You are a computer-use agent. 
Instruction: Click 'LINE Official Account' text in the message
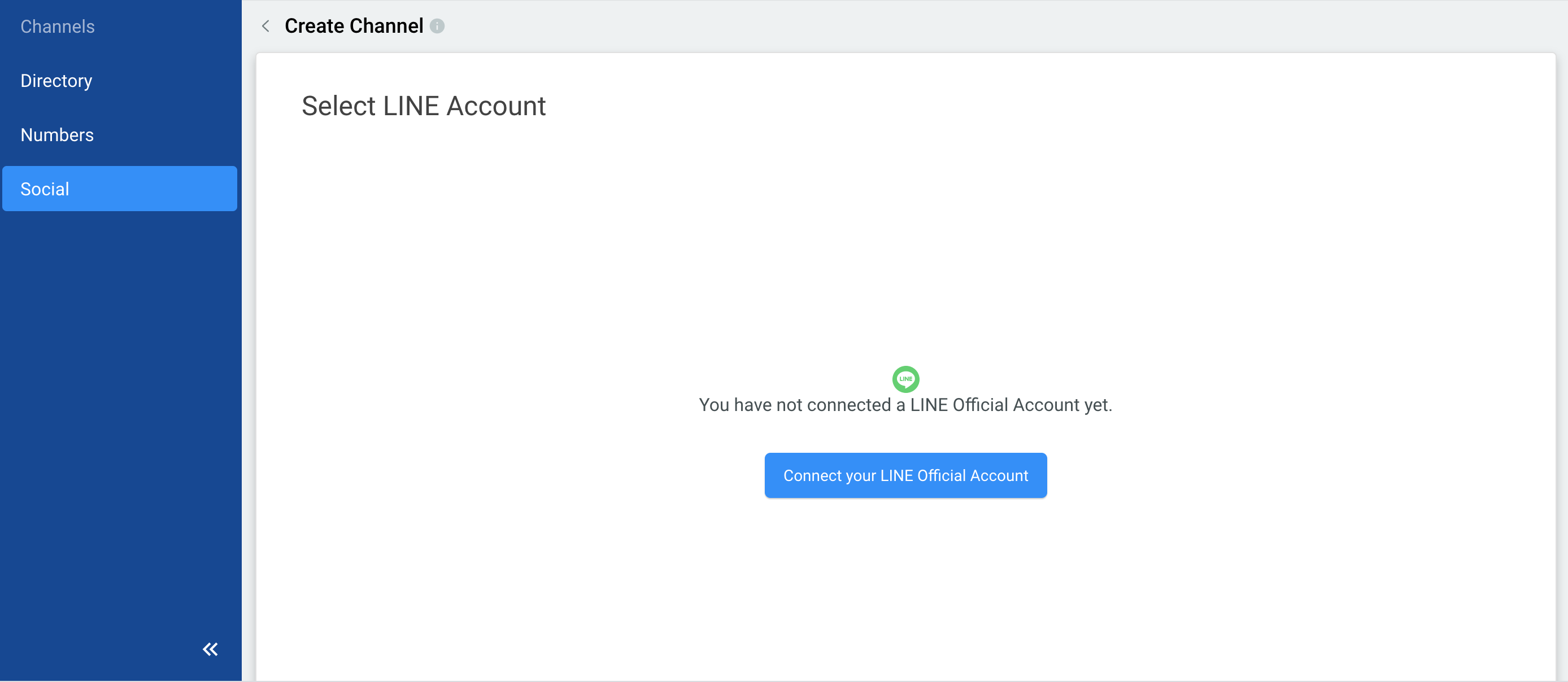[x=994, y=405]
